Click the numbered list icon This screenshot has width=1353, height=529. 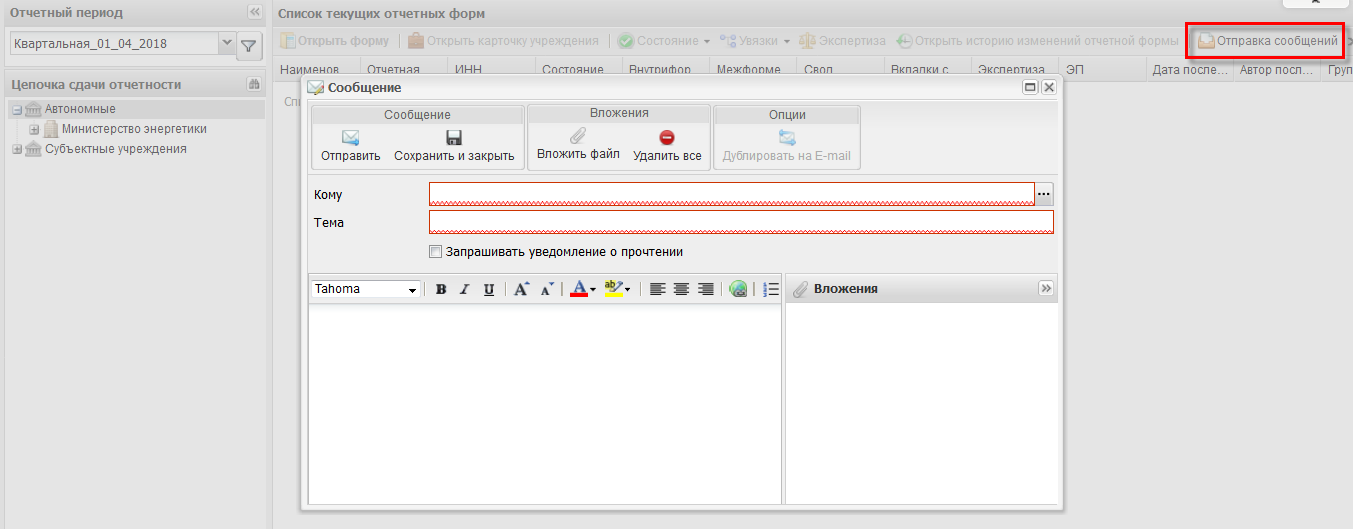(x=770, y=290)
